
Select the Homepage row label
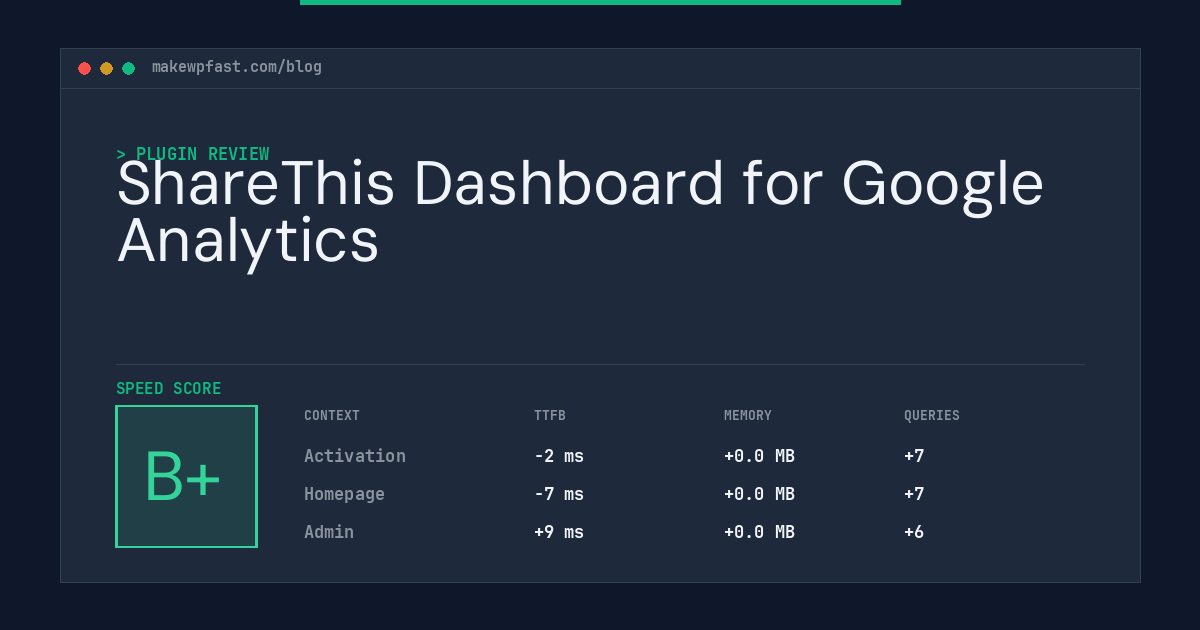coord(344,494)
